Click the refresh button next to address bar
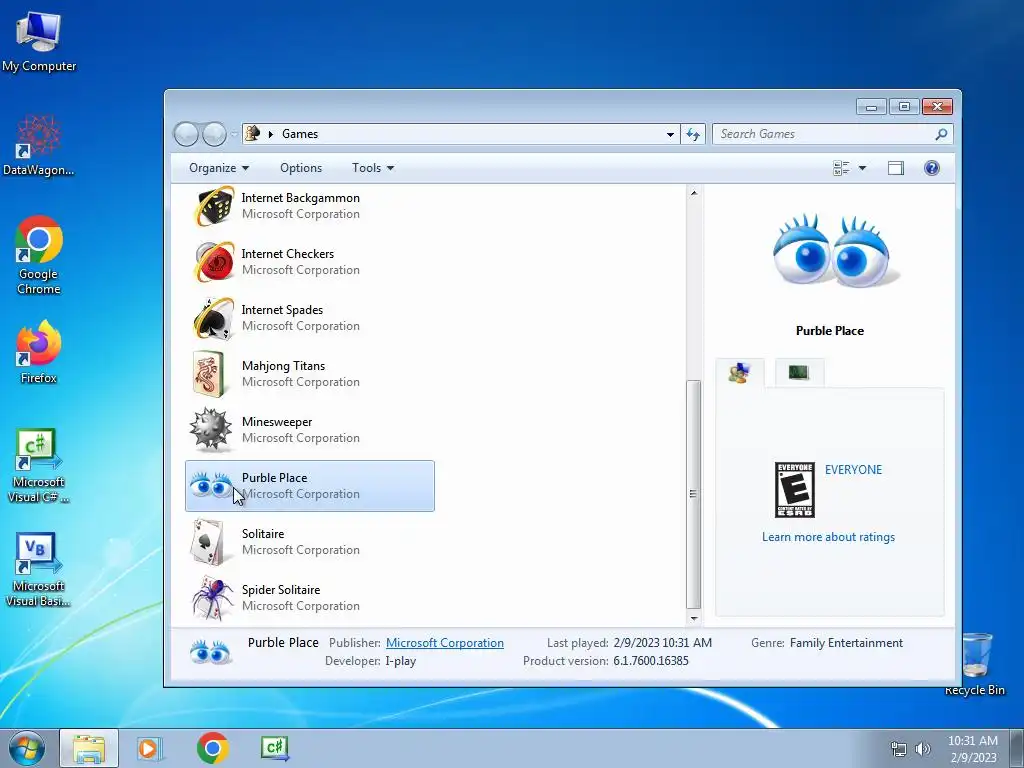The height and width of the screenshot is (768, 1024). 693,134
